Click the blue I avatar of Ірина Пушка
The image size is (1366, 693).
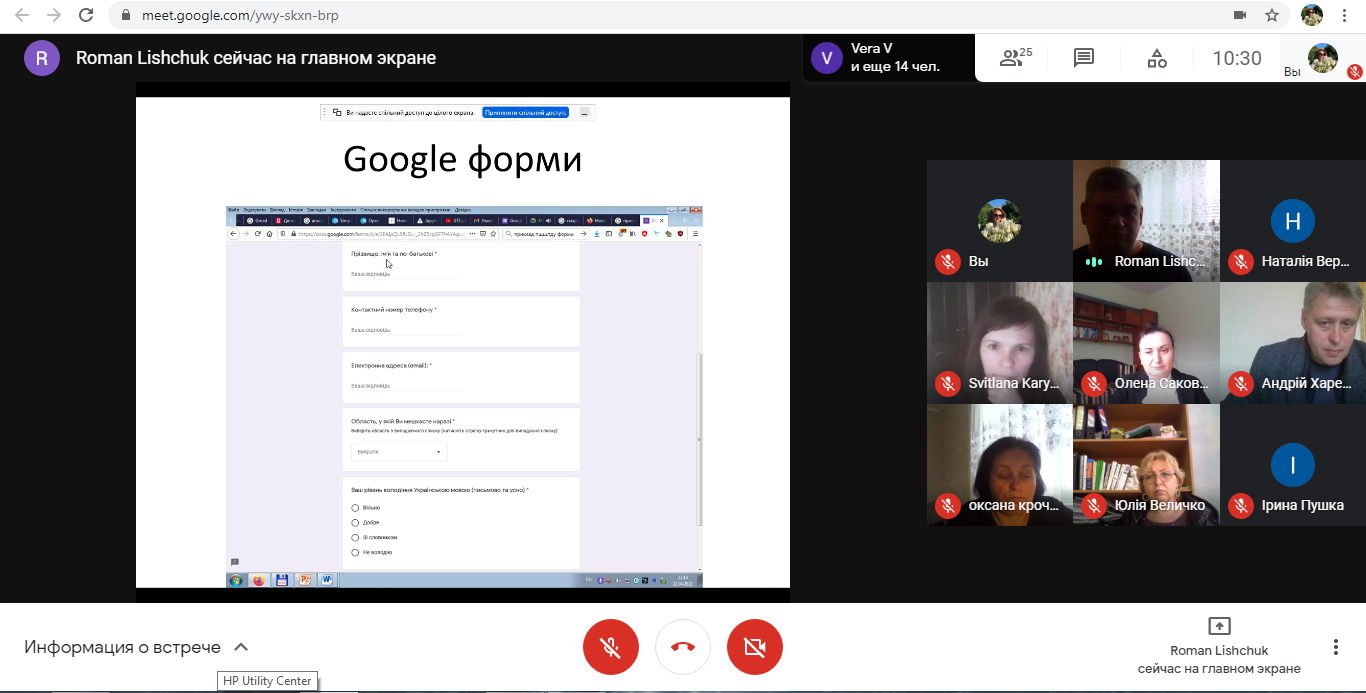point(1293,465)
